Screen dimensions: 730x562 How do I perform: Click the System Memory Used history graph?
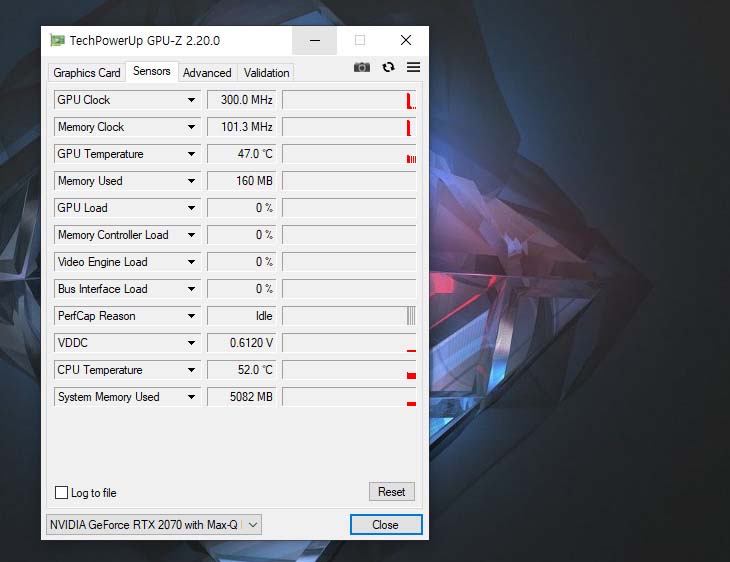349,397
